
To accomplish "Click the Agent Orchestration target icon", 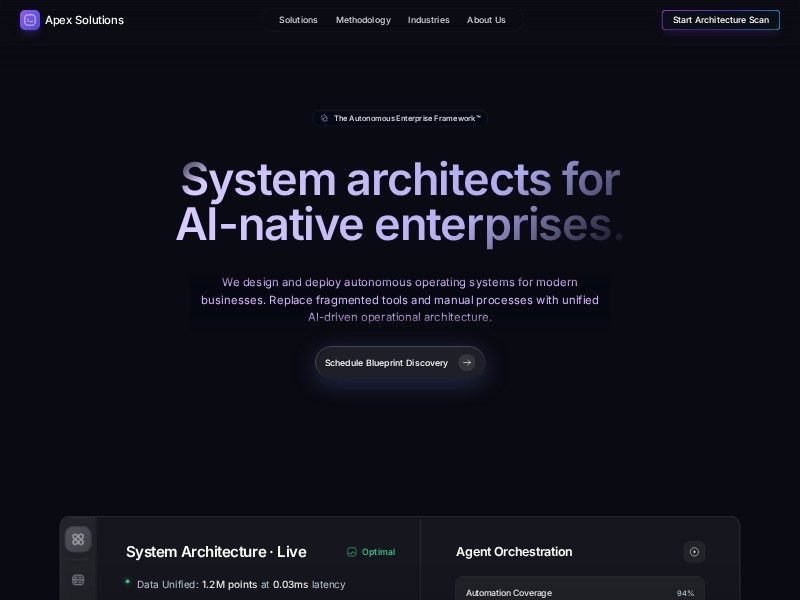I will (x=694, y=552).
